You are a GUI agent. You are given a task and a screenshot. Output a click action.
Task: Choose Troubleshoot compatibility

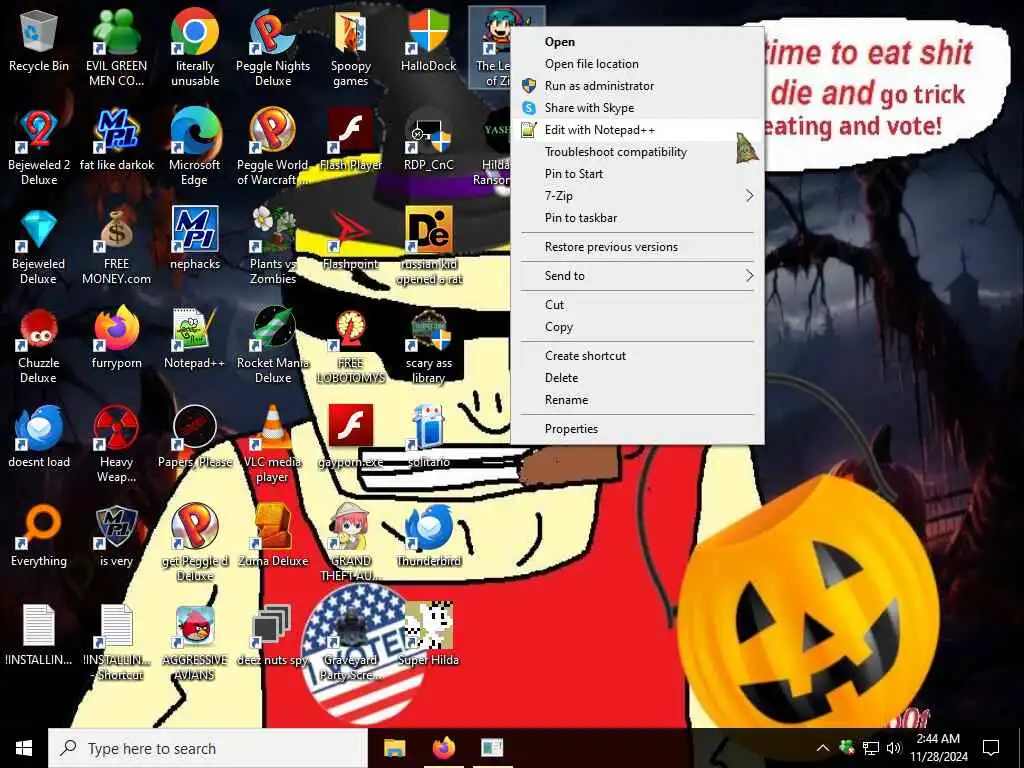point(637,152)
